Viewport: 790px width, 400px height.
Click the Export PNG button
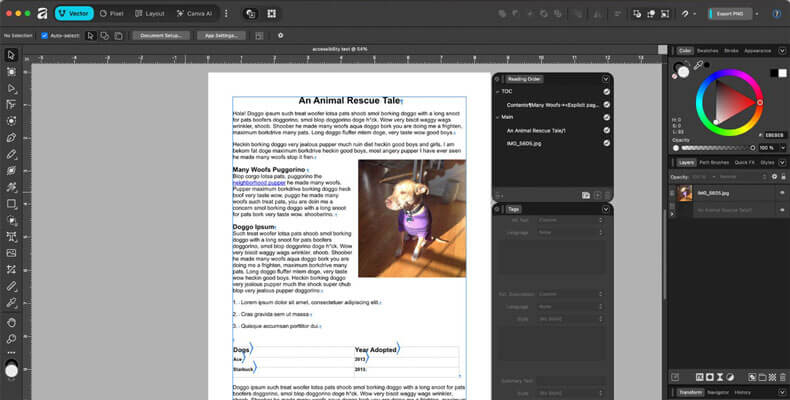click(733, 14)
